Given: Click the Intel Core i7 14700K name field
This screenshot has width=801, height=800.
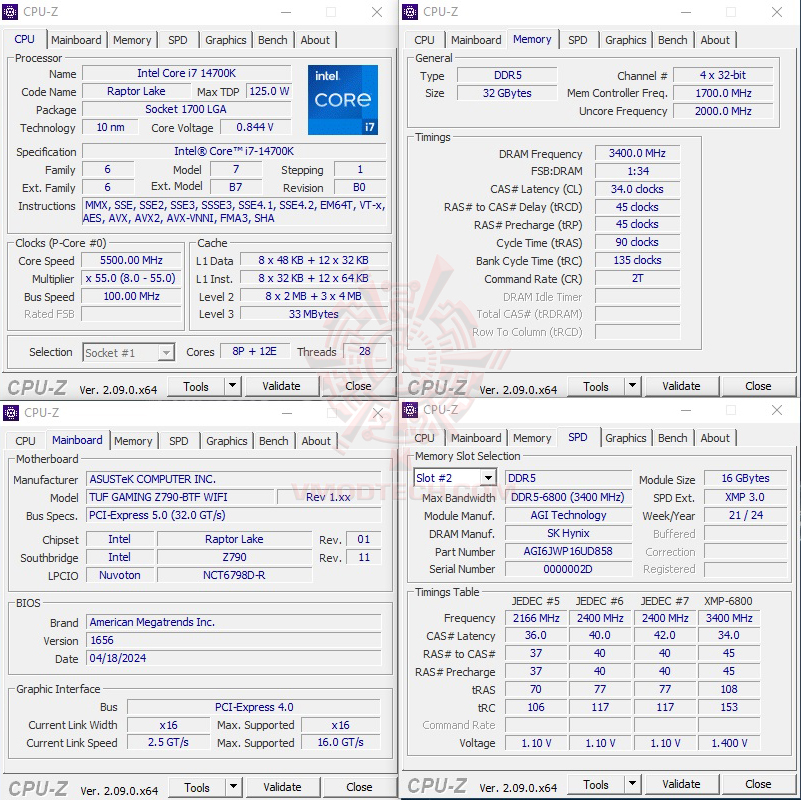Looking at the screenshot, I should pos(186,73).
